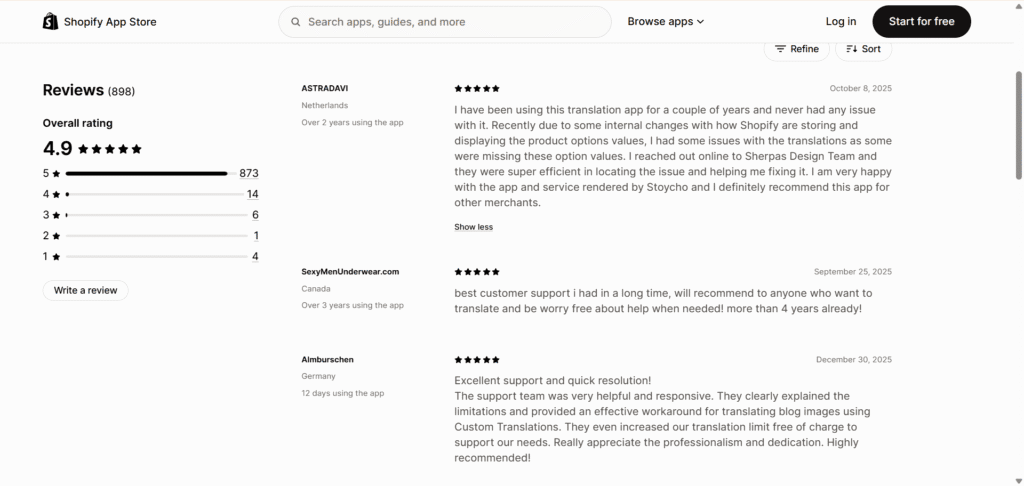Image resolution: width=1024 pixels, height=486 pixels.
Task: Click the search magnifier icon
Action: [296, 22]
